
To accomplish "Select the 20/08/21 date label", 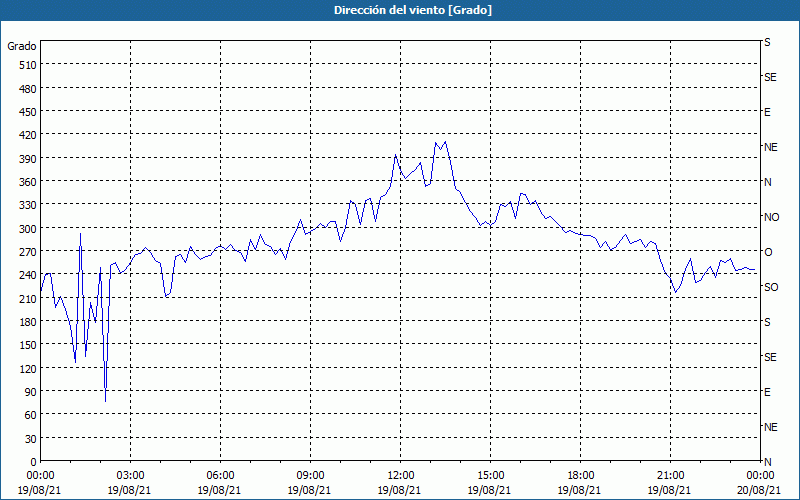I will click(x=760, y=490).
